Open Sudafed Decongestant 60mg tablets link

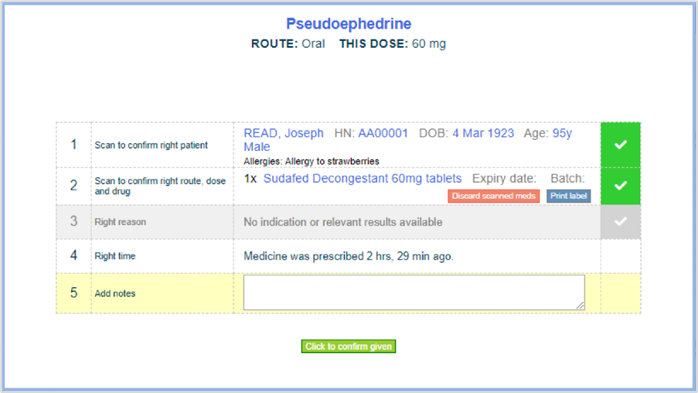pos(362,178)
